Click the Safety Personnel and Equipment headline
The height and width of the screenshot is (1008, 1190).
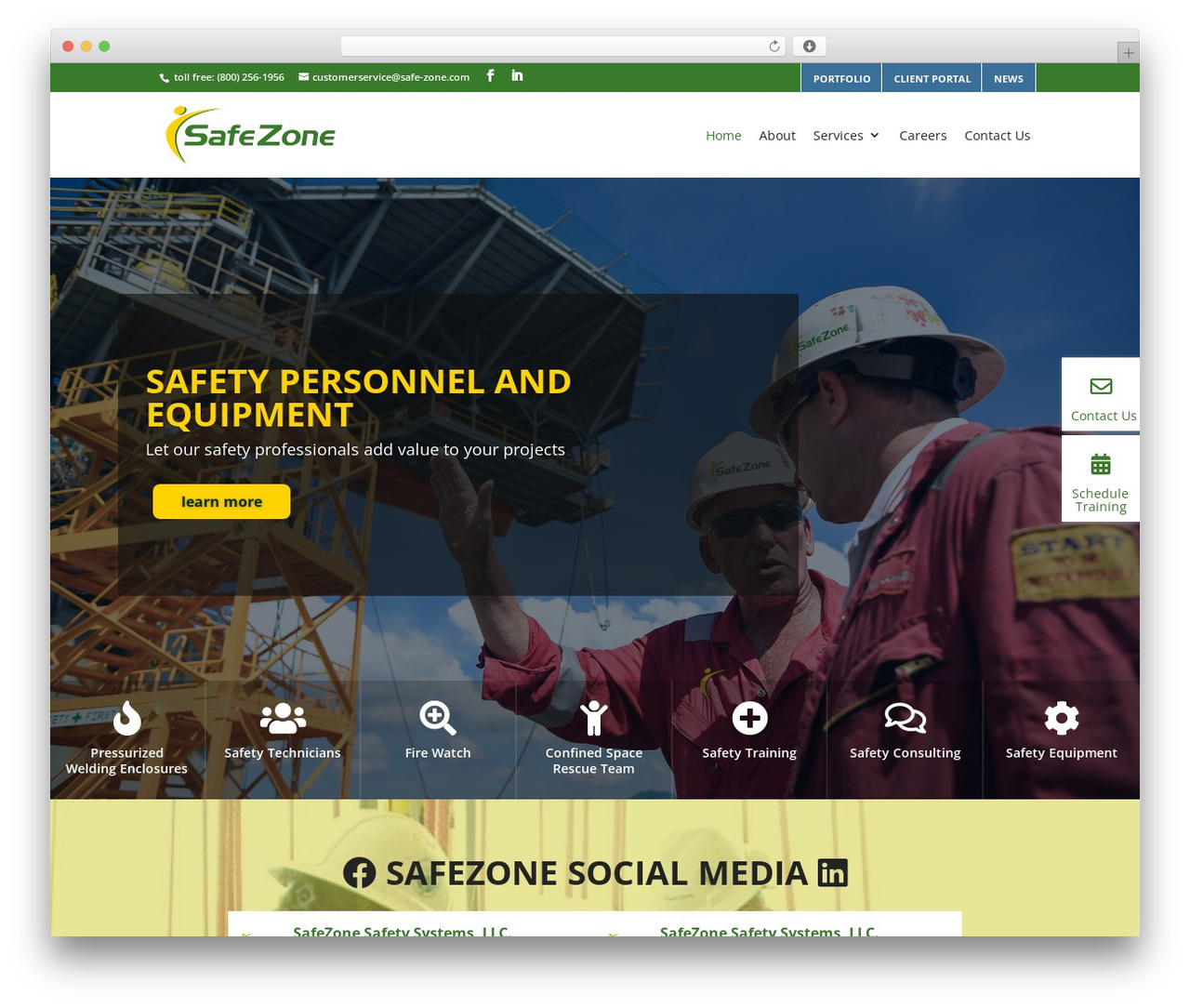pos(359,398)
